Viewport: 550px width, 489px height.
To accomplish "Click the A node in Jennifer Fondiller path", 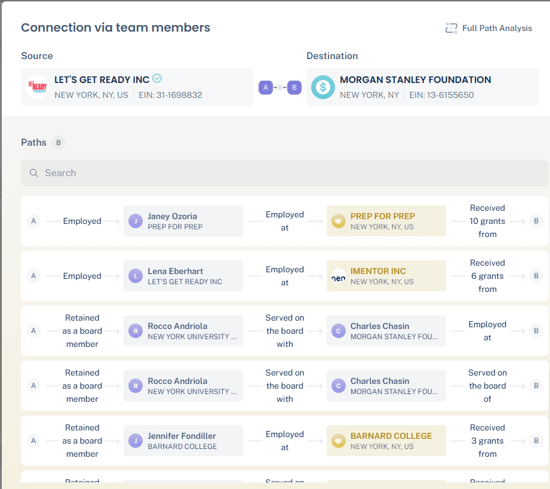I will coord(33,441).
